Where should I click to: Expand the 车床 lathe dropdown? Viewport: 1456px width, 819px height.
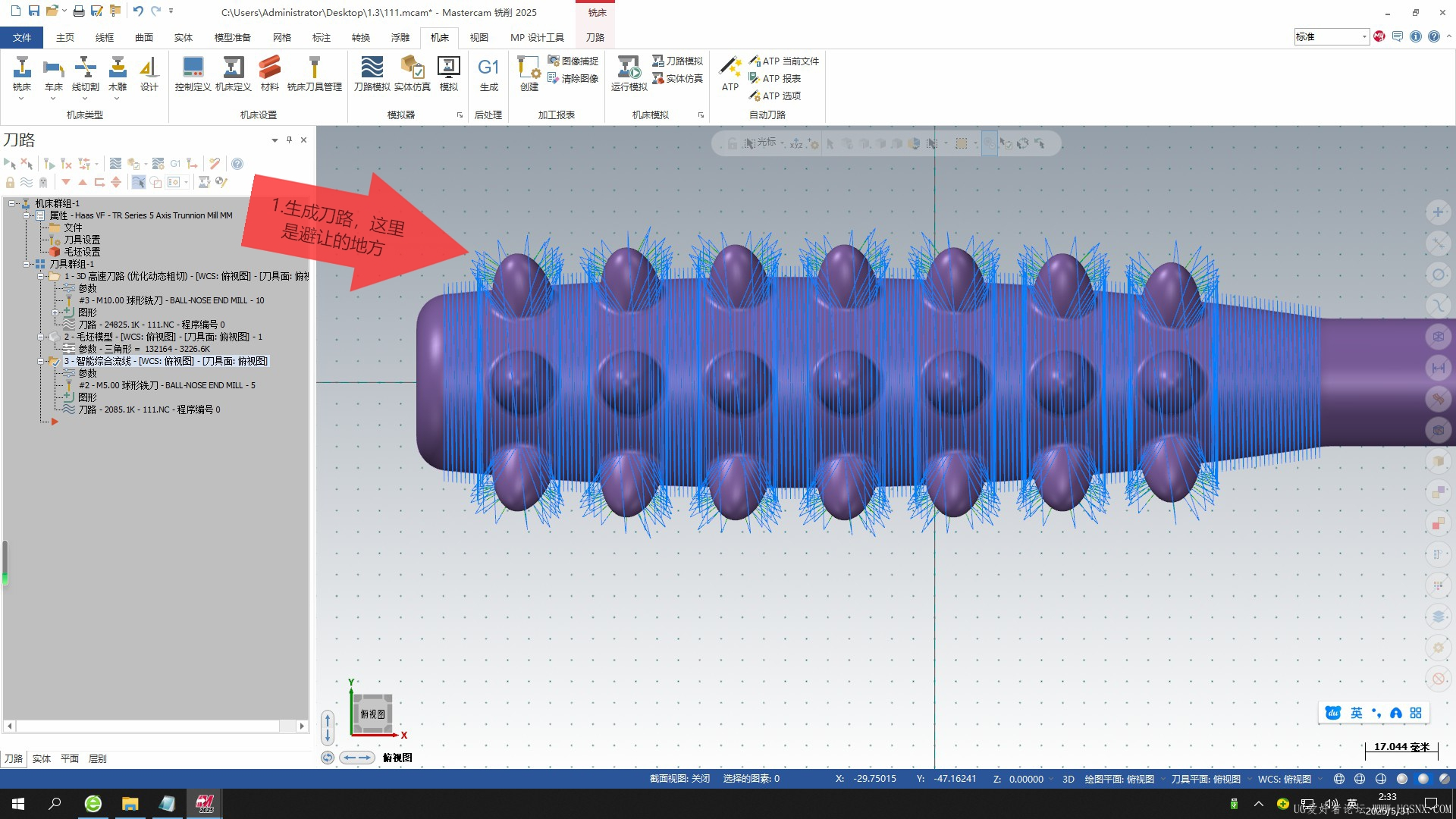click(53, 99)
